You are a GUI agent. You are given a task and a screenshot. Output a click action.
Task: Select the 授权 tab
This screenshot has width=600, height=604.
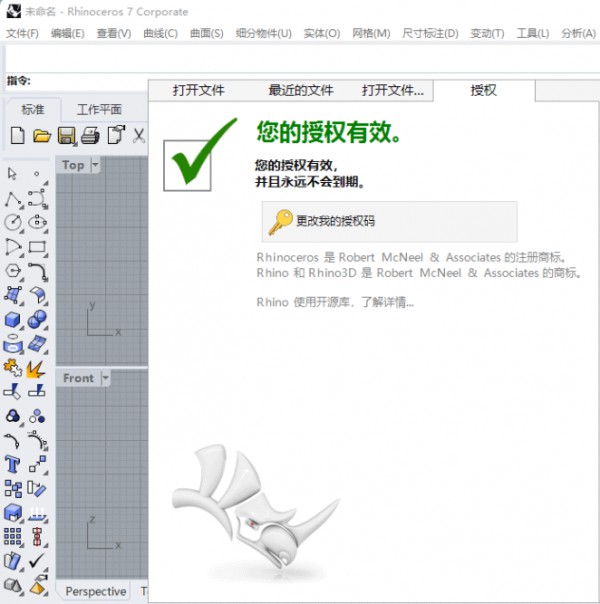484,90
